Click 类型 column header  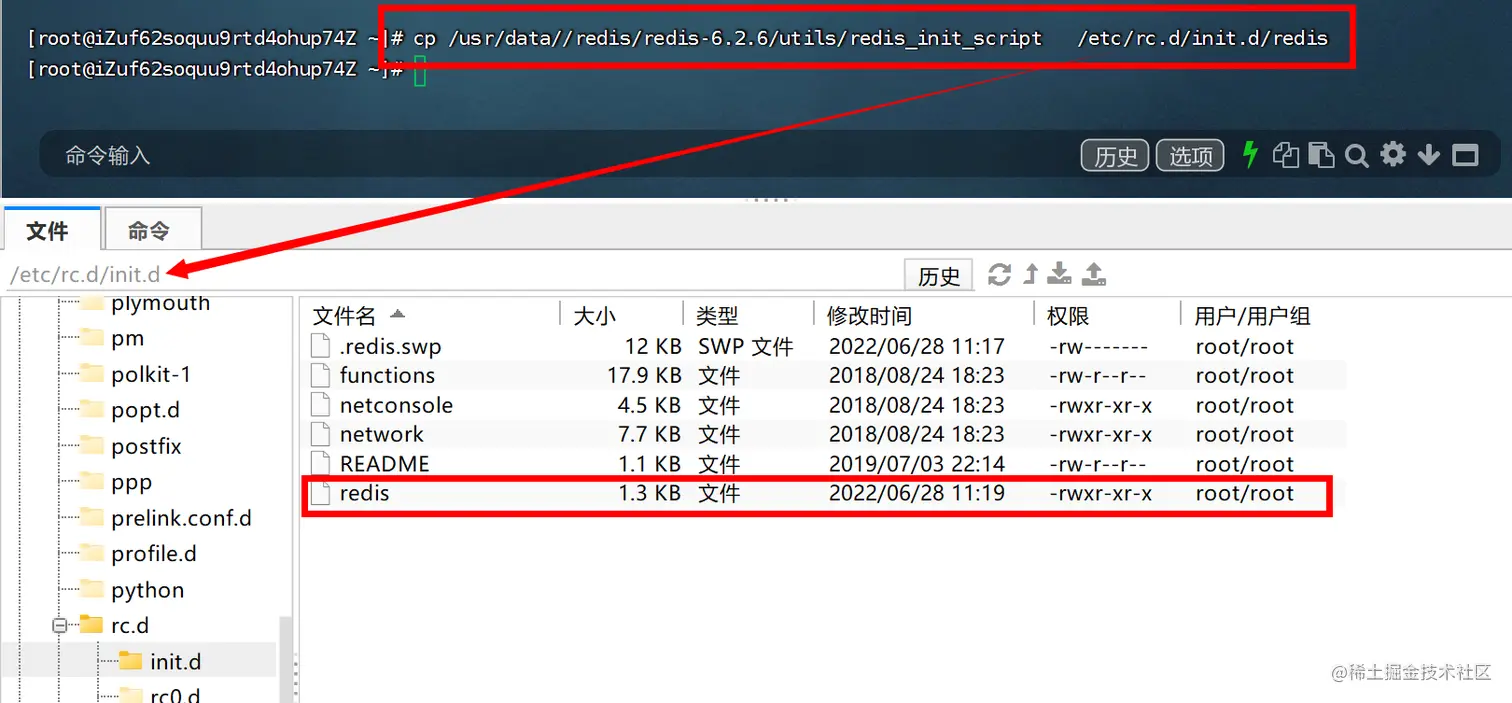(x=717, y=316)
